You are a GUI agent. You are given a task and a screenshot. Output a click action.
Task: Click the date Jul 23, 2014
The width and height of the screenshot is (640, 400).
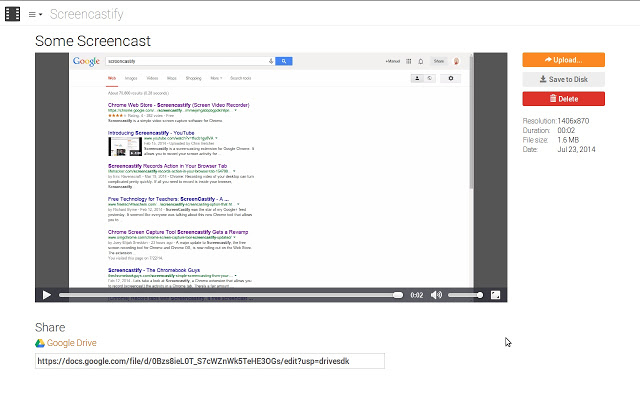[x=576, y=149]
